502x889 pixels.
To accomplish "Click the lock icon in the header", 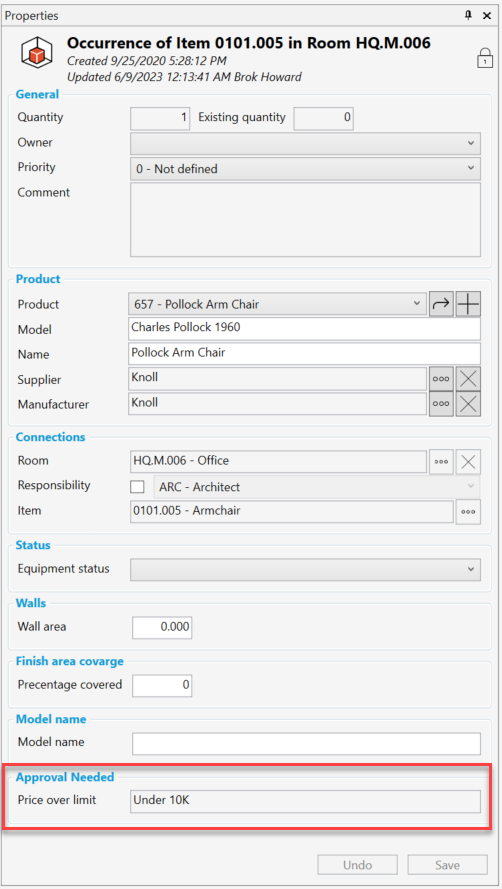I will pyautogui.click(x=484, y=58).
